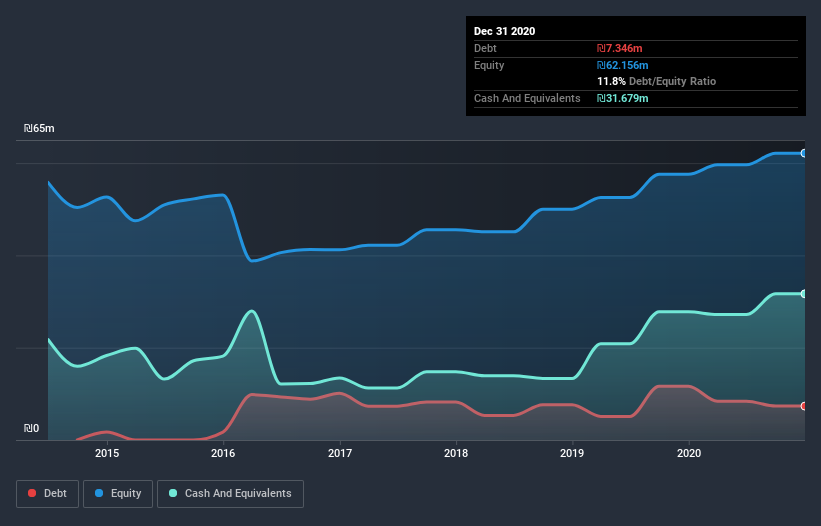
Task: Select the 2015 x-axis label
Action: pos(107,453)
